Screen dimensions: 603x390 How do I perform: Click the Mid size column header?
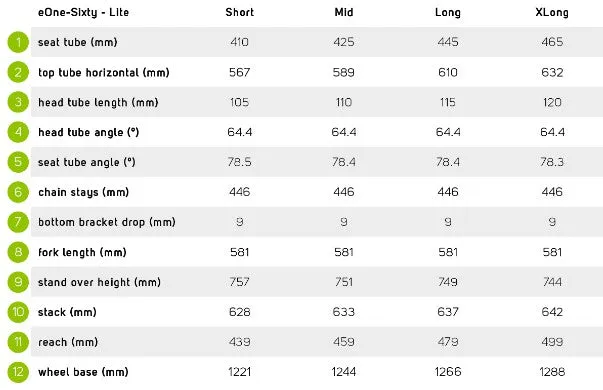(x=344, y=12)
